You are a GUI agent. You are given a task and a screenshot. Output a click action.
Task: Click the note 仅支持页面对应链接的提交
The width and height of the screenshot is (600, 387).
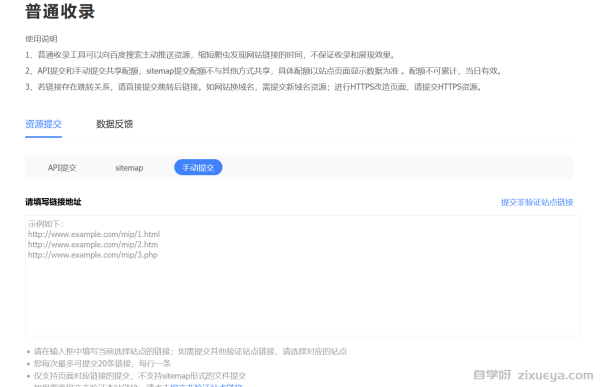coord(140,376)
